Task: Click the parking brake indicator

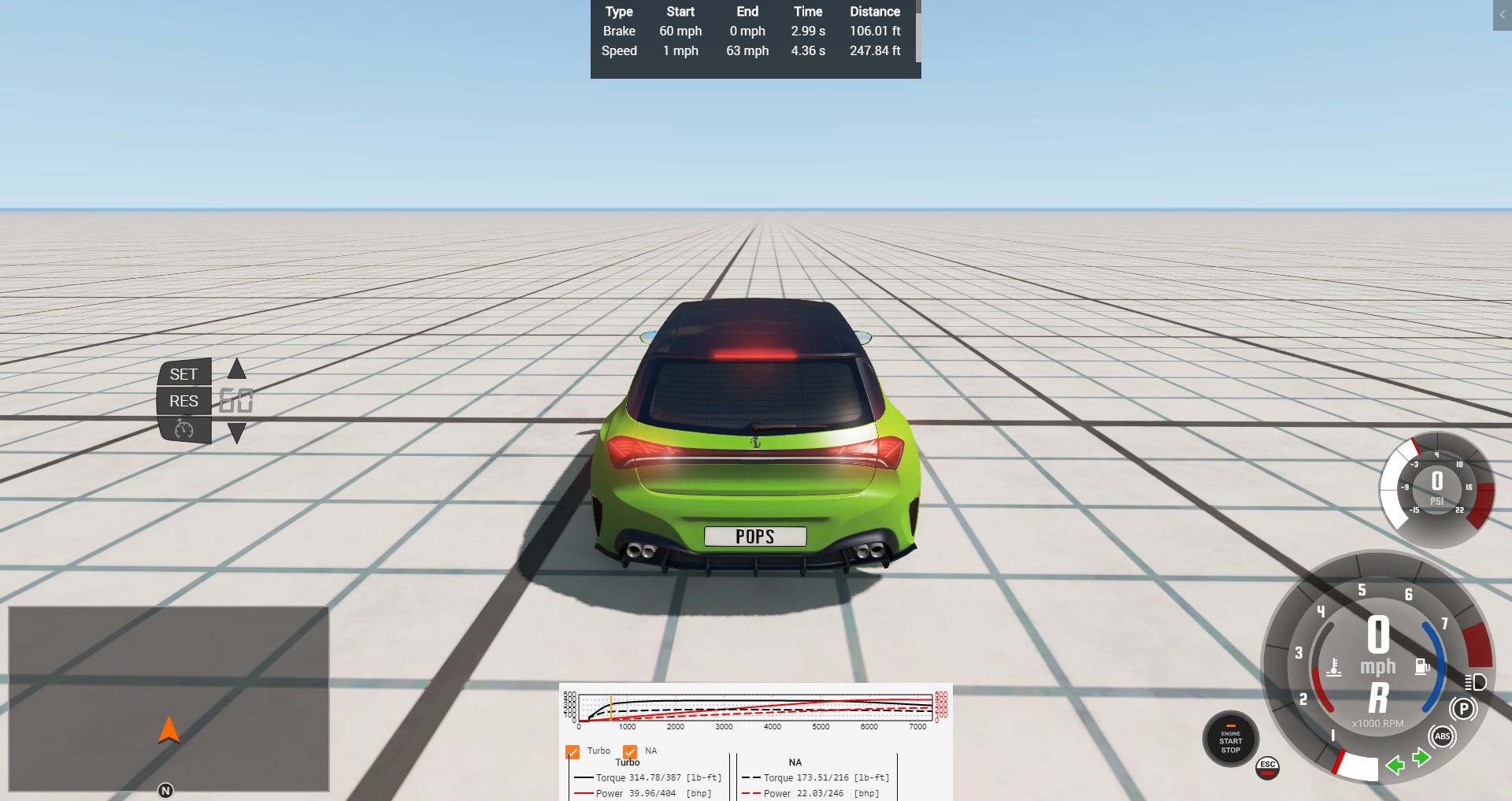Action: [x=1463, y=709]
